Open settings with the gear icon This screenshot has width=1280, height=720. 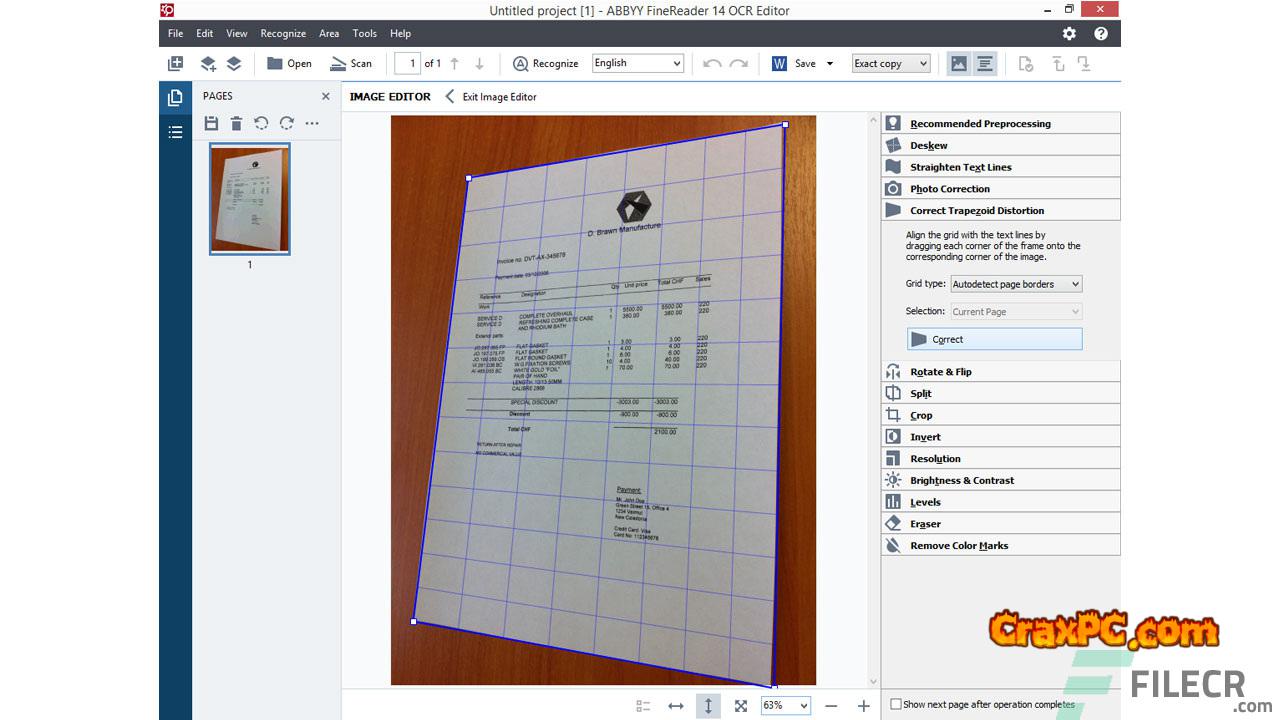coord(1069,34)
